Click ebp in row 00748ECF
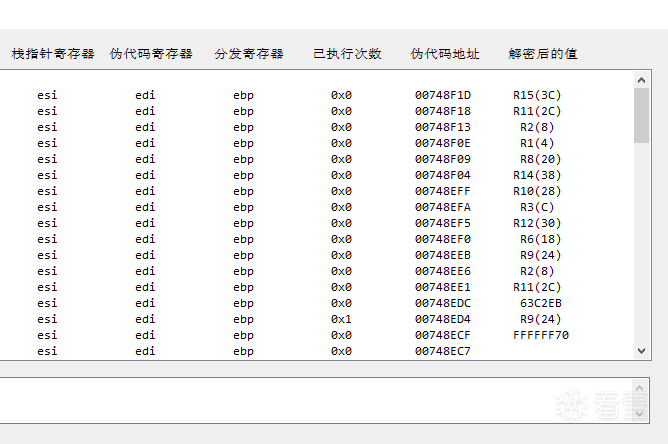 pos(243,336)
